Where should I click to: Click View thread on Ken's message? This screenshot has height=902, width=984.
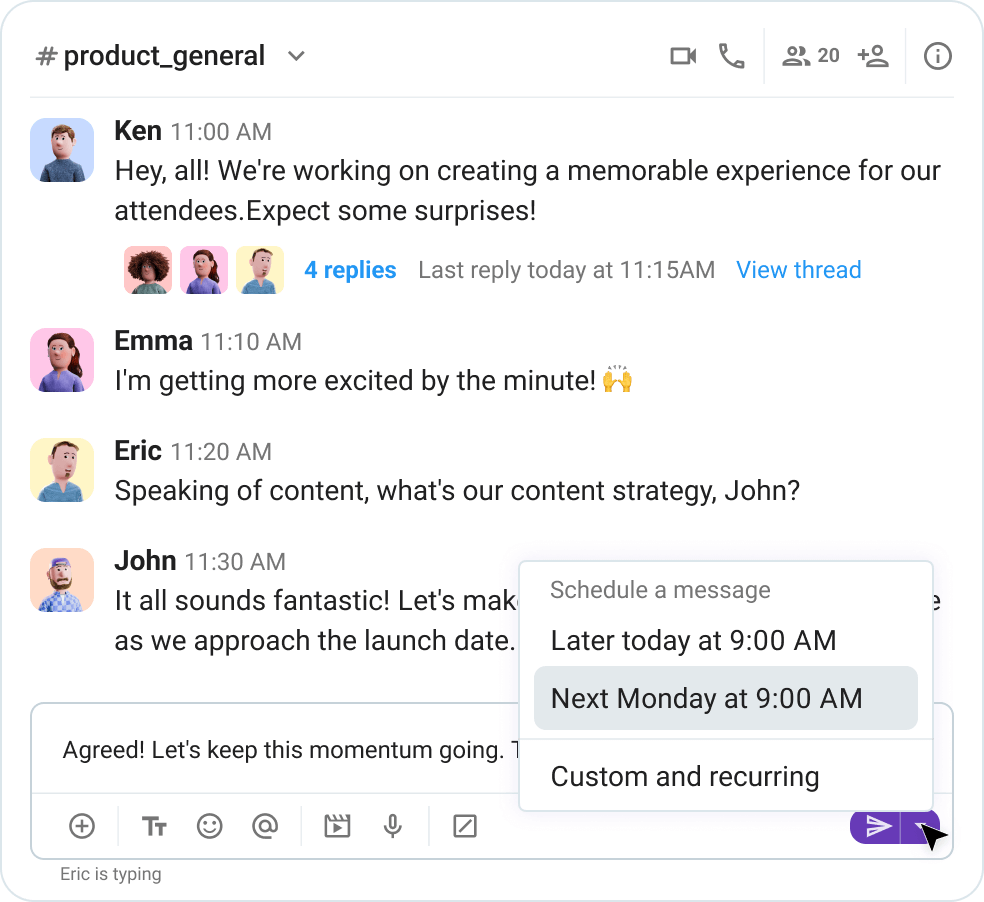(x=798, y=270)
